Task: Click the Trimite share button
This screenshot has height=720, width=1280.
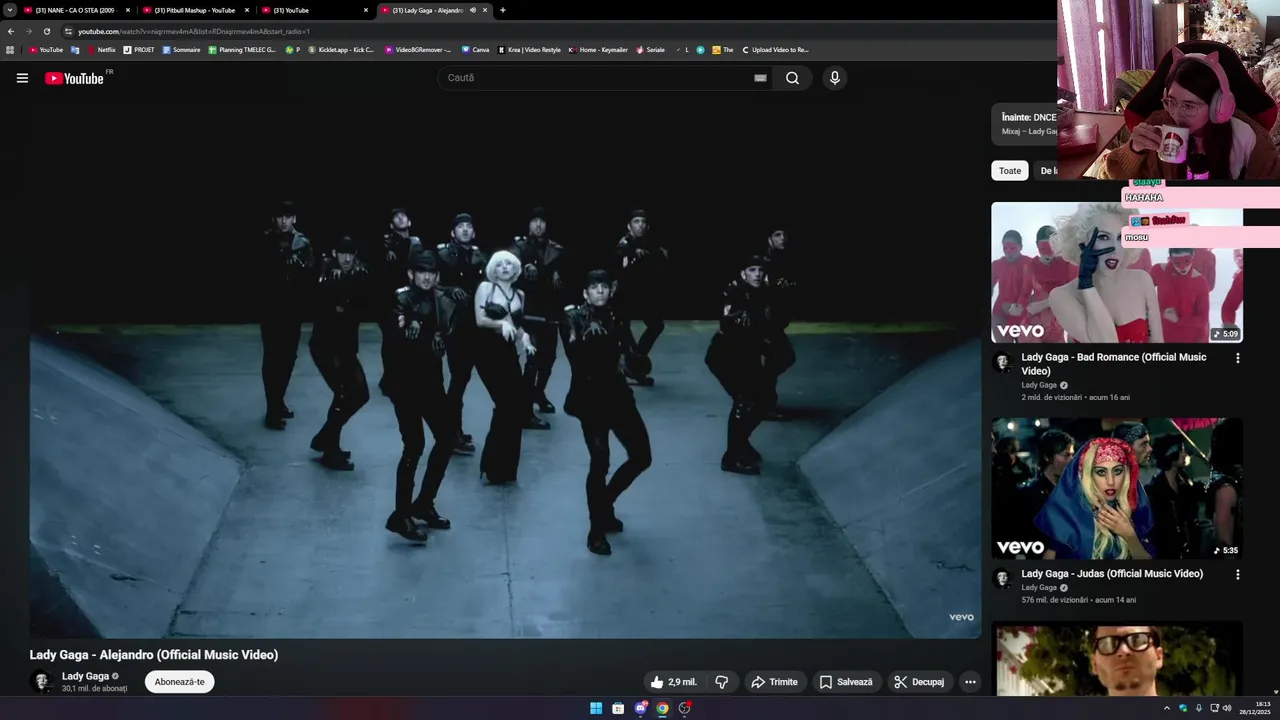Action: (774, 682)
